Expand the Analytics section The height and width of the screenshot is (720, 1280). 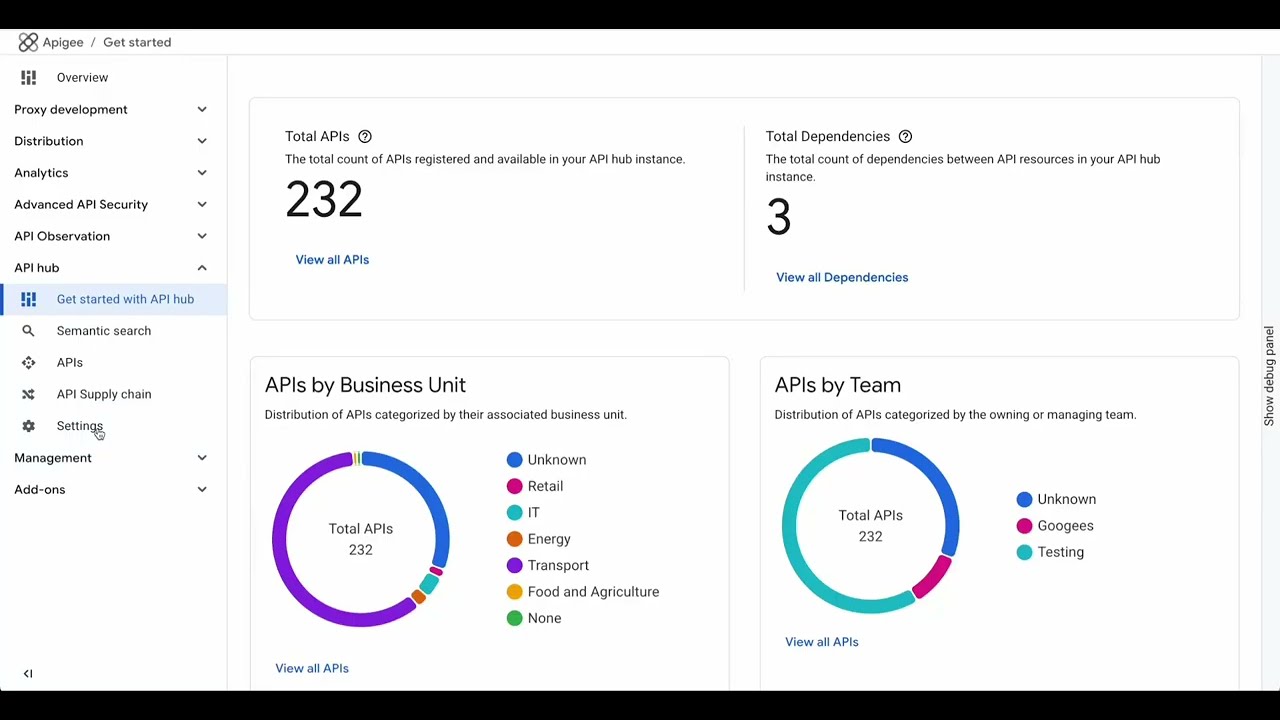point(111,173)
